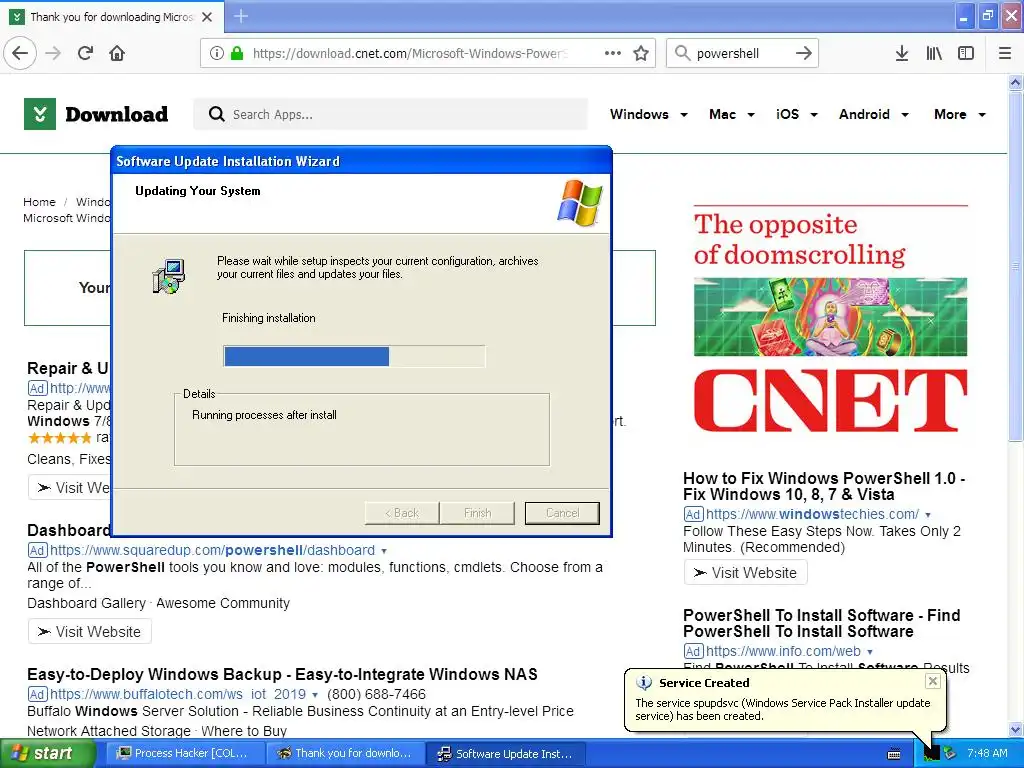The width and height of the screenshot is (1024, 768).
Task: Open a new tab with plus icon
Action: 241,16
